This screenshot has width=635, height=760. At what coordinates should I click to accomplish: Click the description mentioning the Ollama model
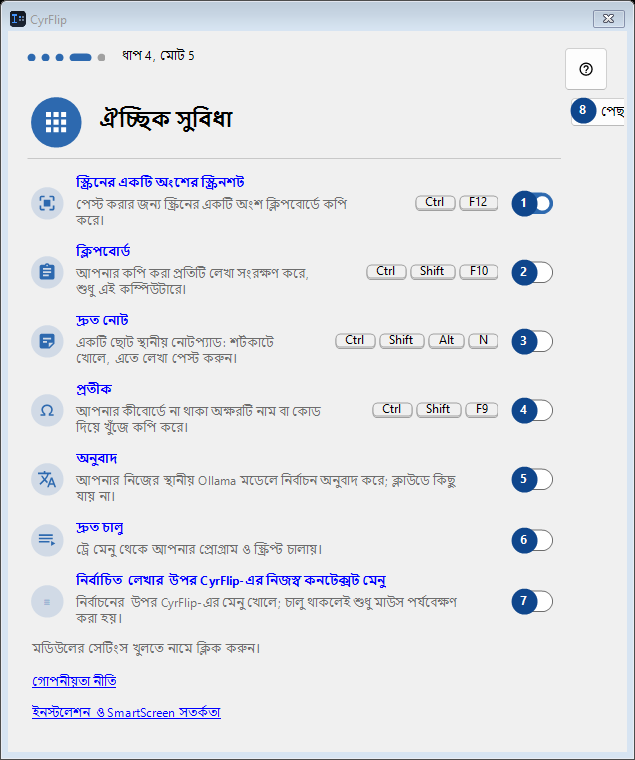[266, 488]
